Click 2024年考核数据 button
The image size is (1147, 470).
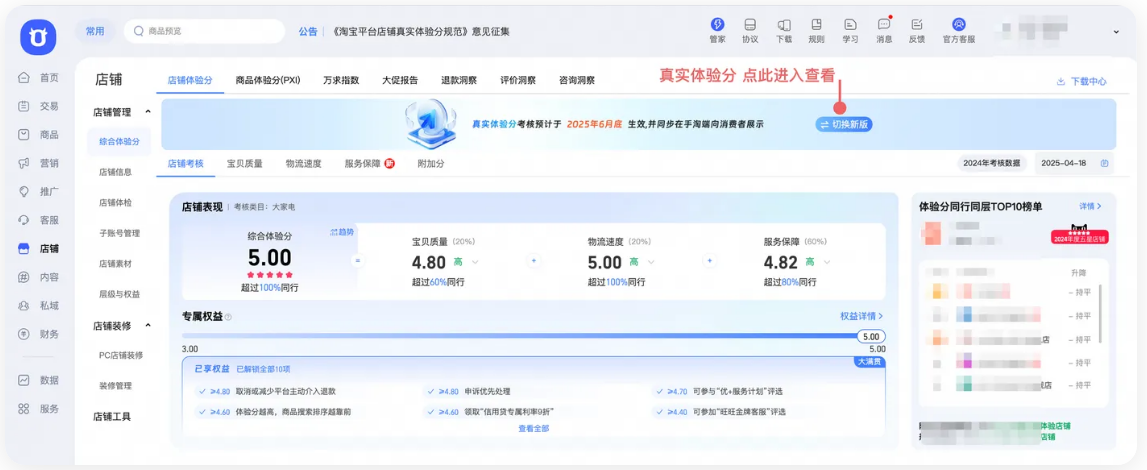(x=992, y=164)
